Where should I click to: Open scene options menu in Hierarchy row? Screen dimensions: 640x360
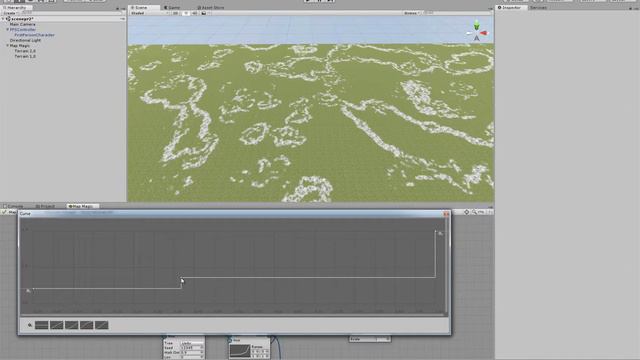[122, 19]
